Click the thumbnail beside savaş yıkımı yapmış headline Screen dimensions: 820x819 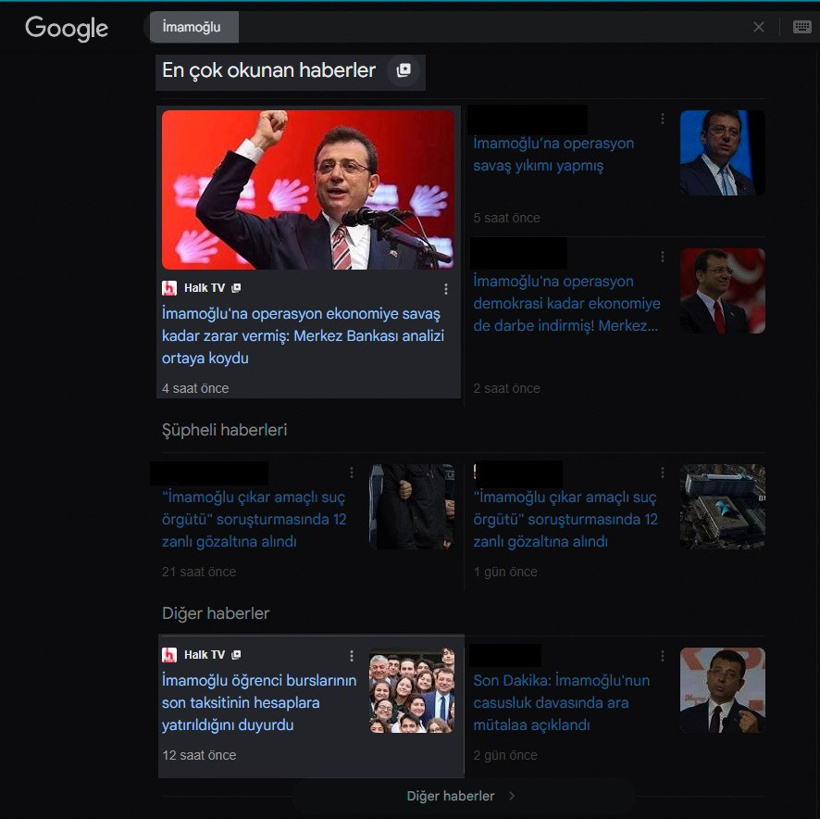tap(722, 153)
